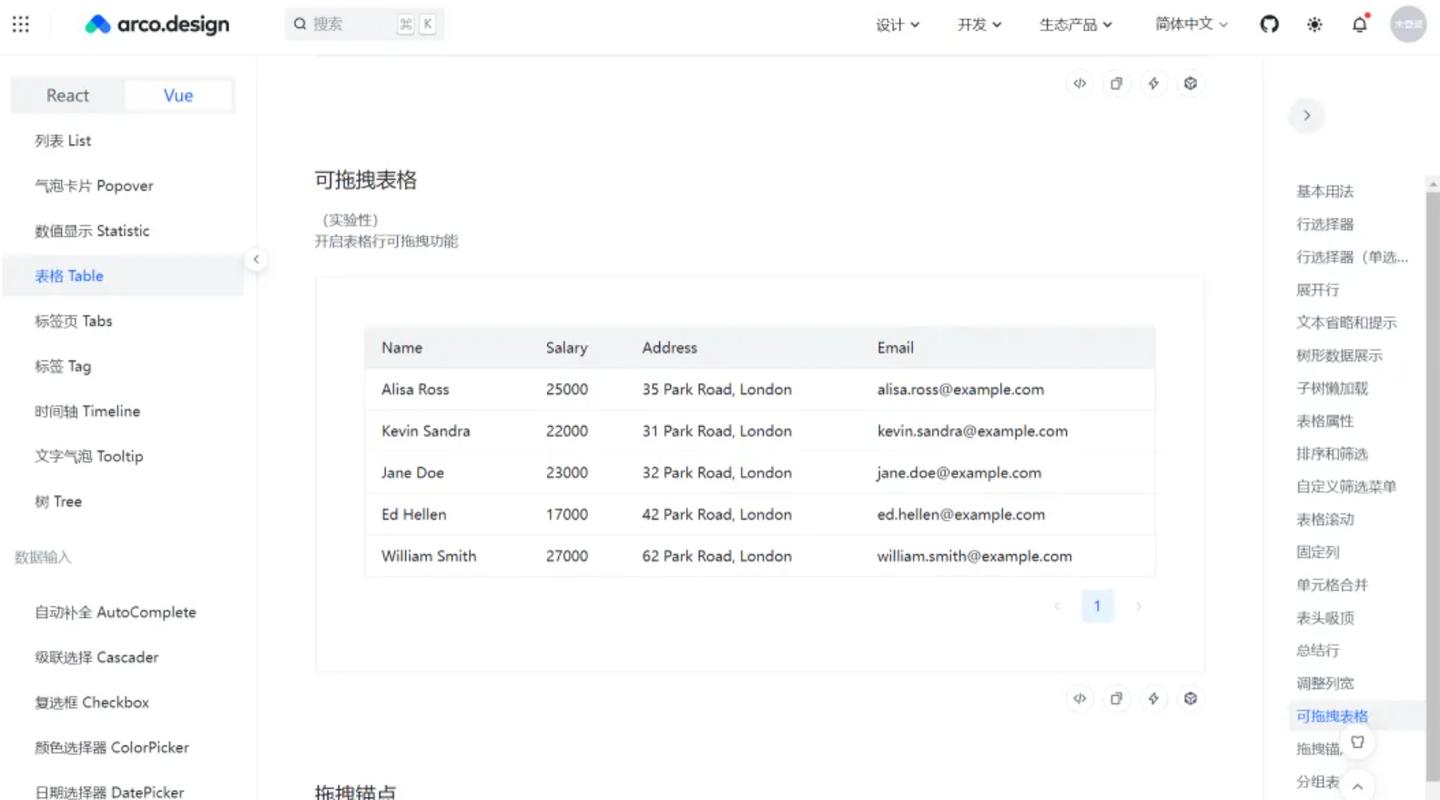Open draggable table demo in CodeSandbox
The image size is (1440, 800).
click(1190, 699)
